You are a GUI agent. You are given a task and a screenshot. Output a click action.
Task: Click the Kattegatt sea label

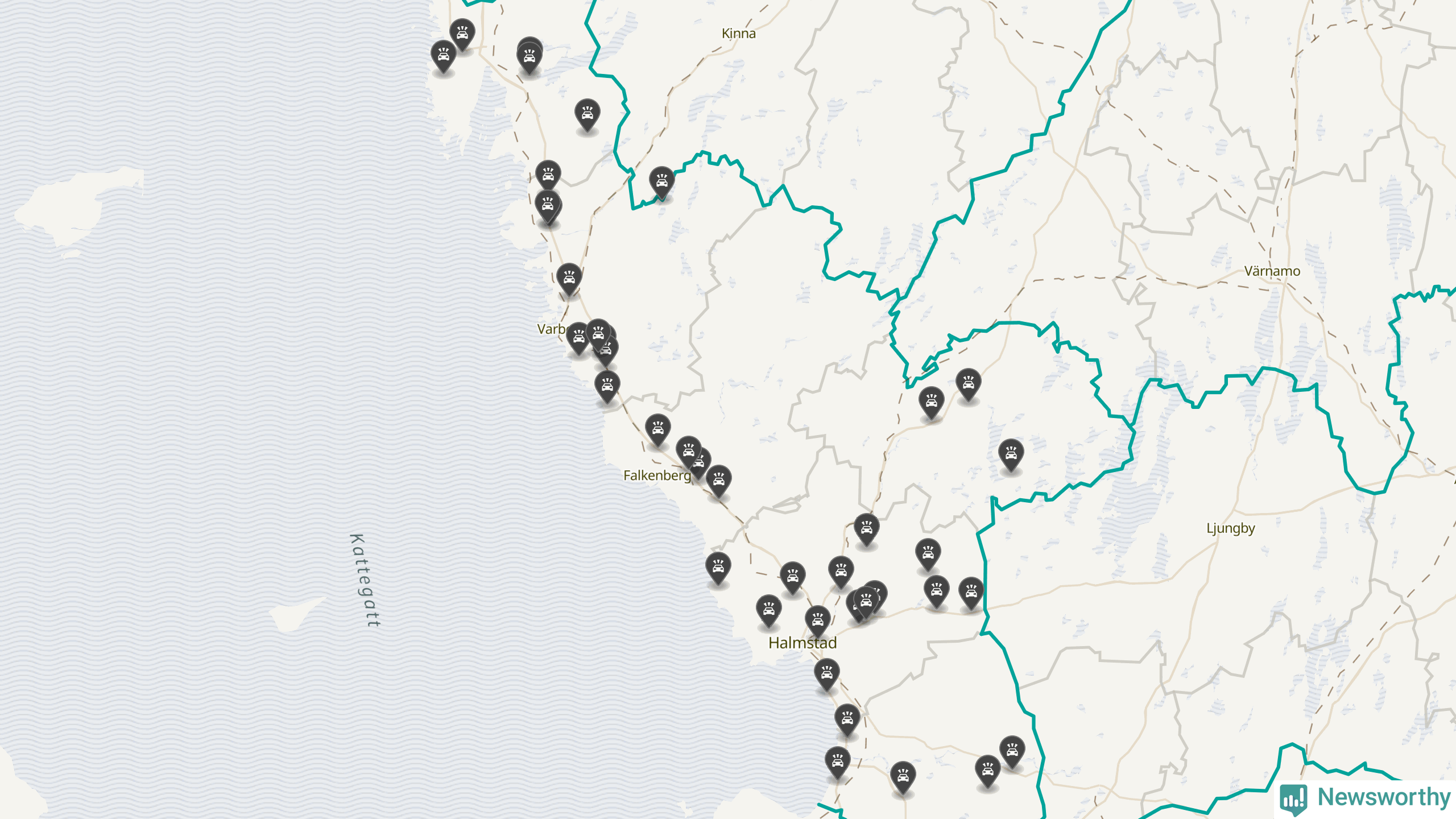click(365, 581)
